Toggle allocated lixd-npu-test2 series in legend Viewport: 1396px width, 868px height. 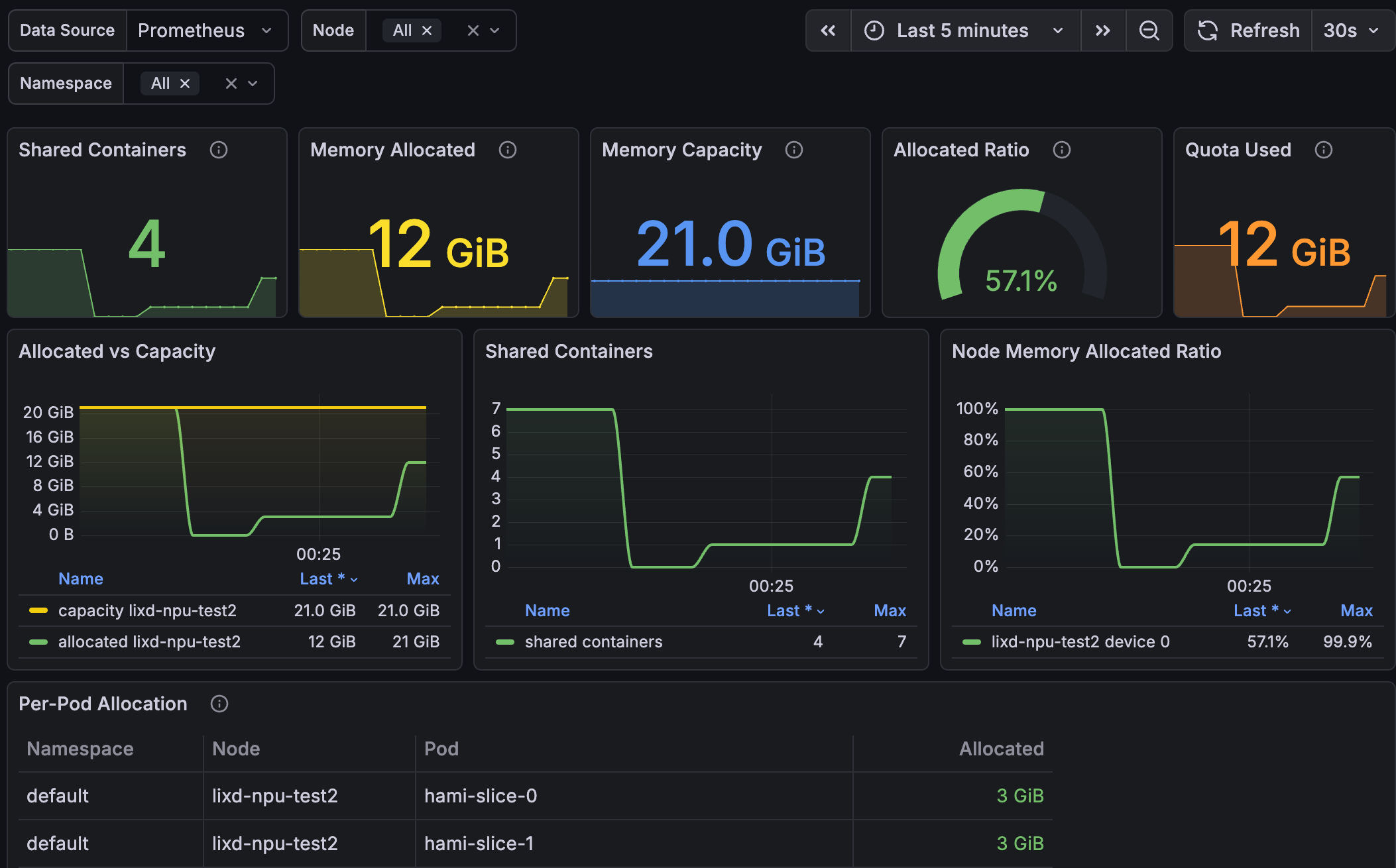(x=149, y=641)
